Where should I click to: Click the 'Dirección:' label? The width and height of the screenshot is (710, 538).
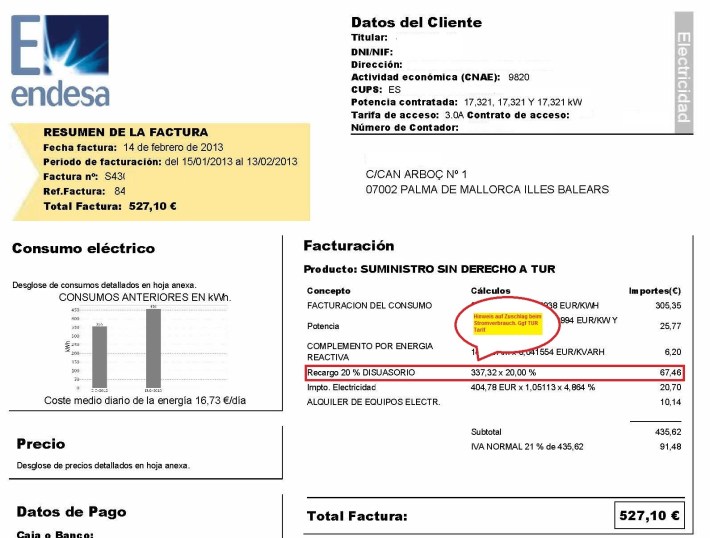pos(377,65)
